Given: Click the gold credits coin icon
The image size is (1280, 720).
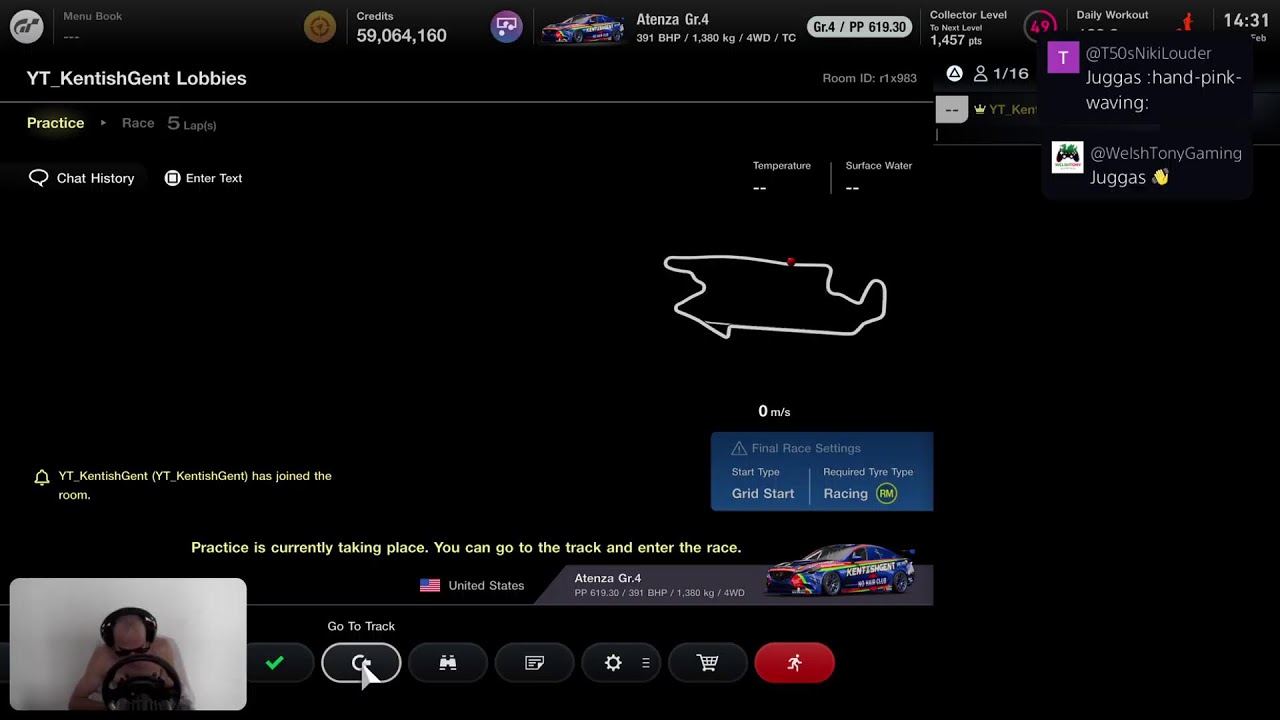Looking at the screenshot, I should click(320, 27).
